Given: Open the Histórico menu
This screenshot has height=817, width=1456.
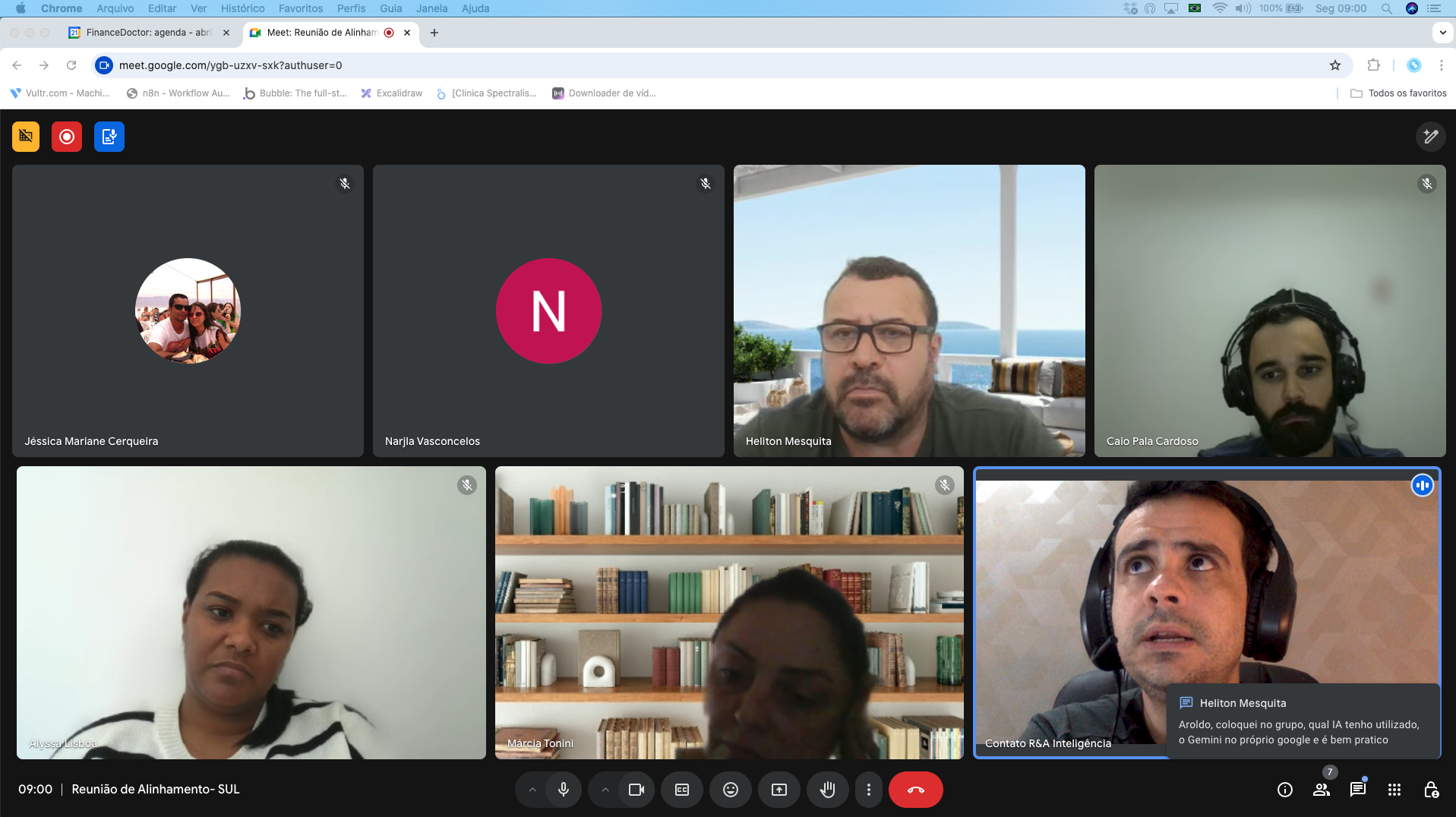Looking at the screenshot, I should coord(243,8).
